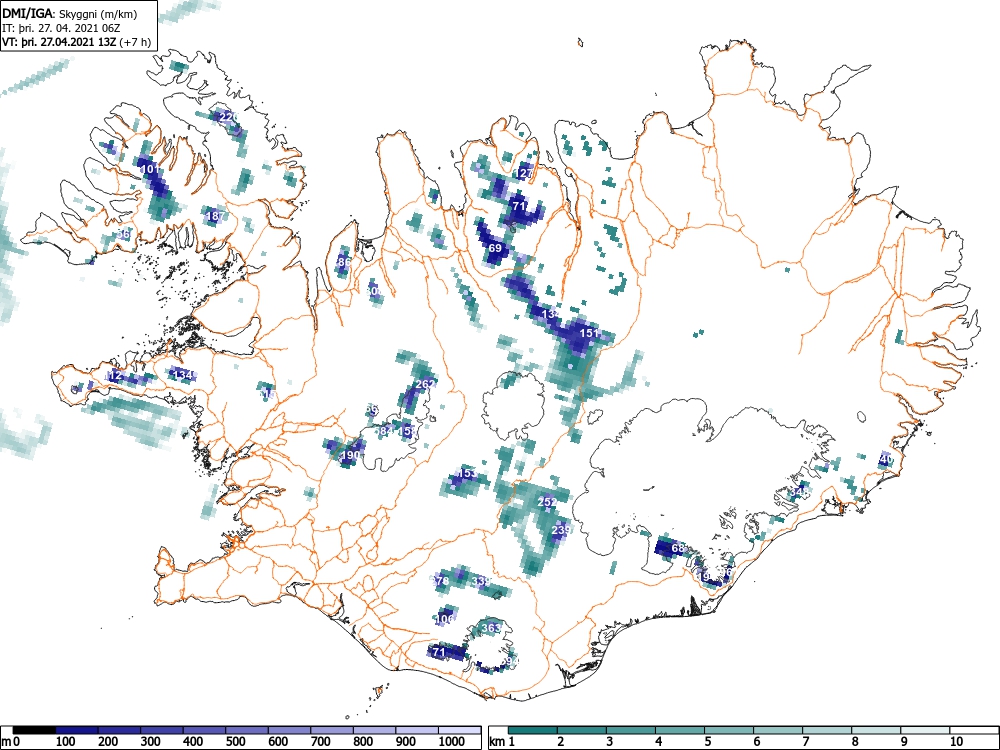Click the 9–10 km palest legend swatch

point(925,729)
